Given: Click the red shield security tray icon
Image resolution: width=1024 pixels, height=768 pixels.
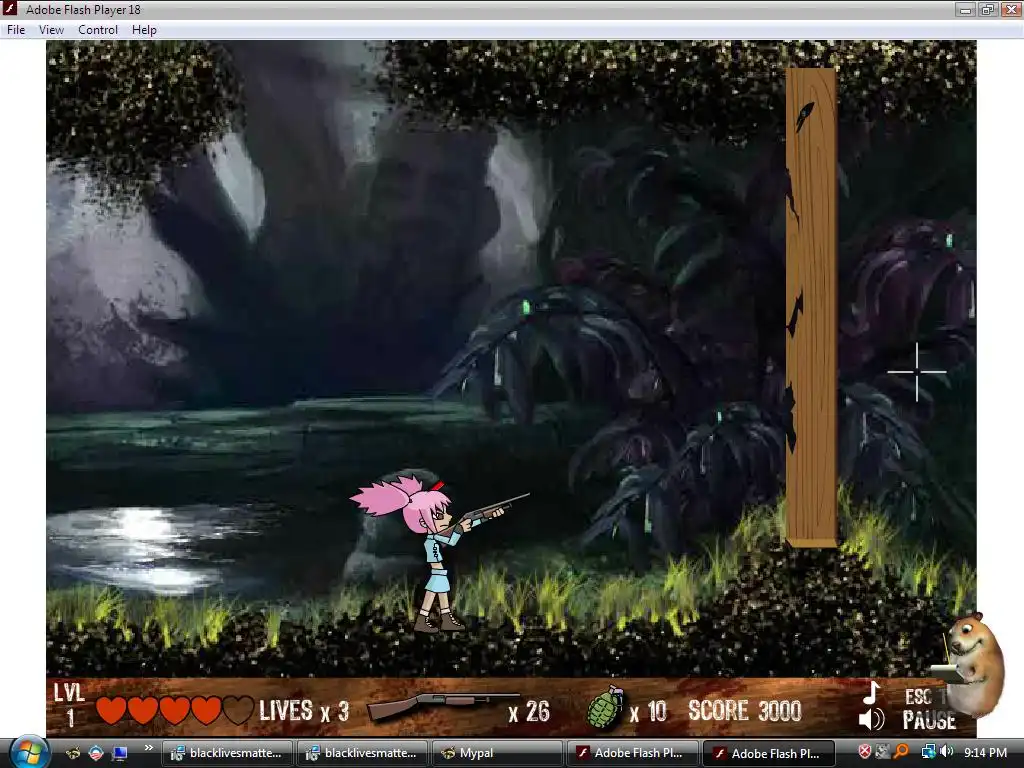Looking at the screenshot, I should click(x=864, y=752).
